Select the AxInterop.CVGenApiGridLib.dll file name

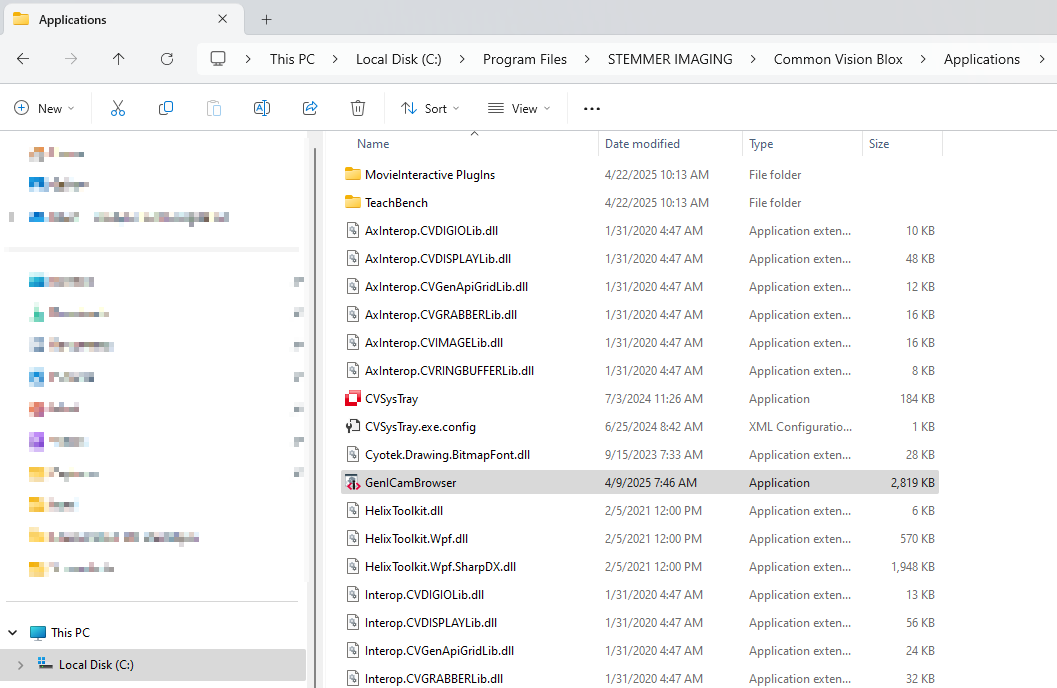tap(446, 286)
